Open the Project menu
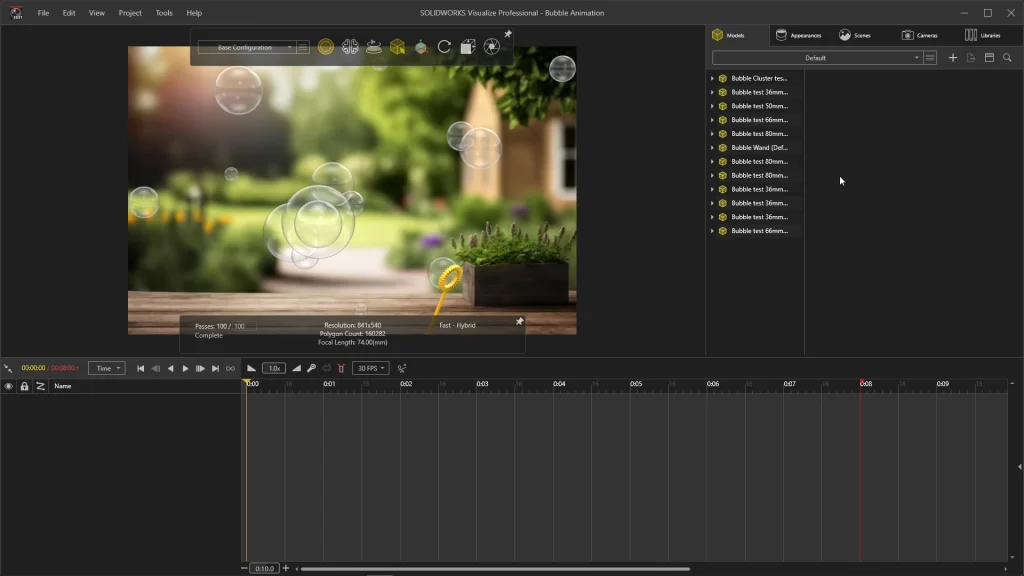Viewport: 1024px width, 576px height. [130, 13]
